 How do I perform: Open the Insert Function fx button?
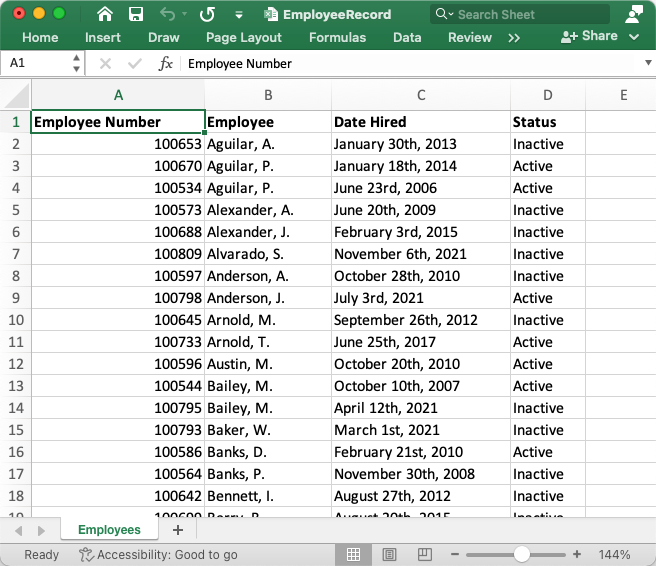click(x=166, y=64)
